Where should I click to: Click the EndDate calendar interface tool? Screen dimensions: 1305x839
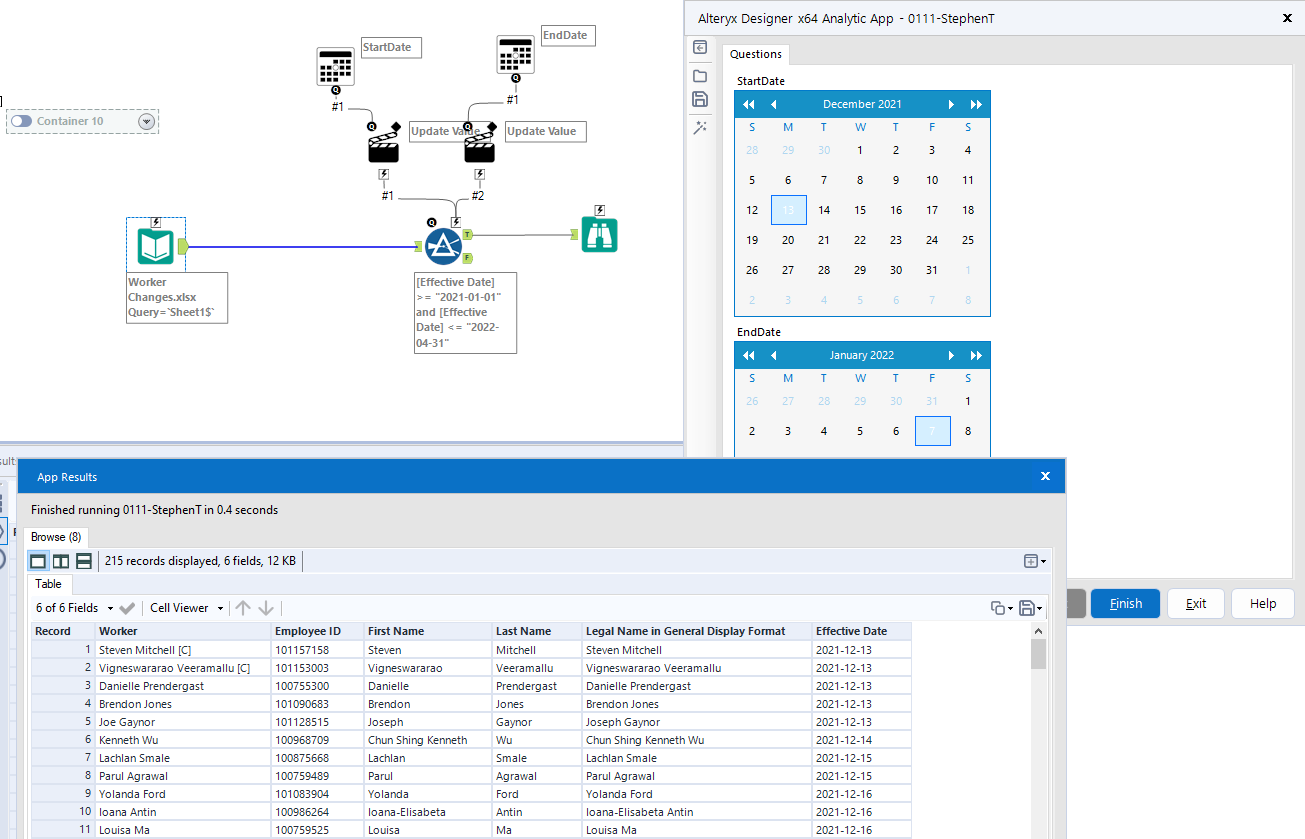(516, 54)
